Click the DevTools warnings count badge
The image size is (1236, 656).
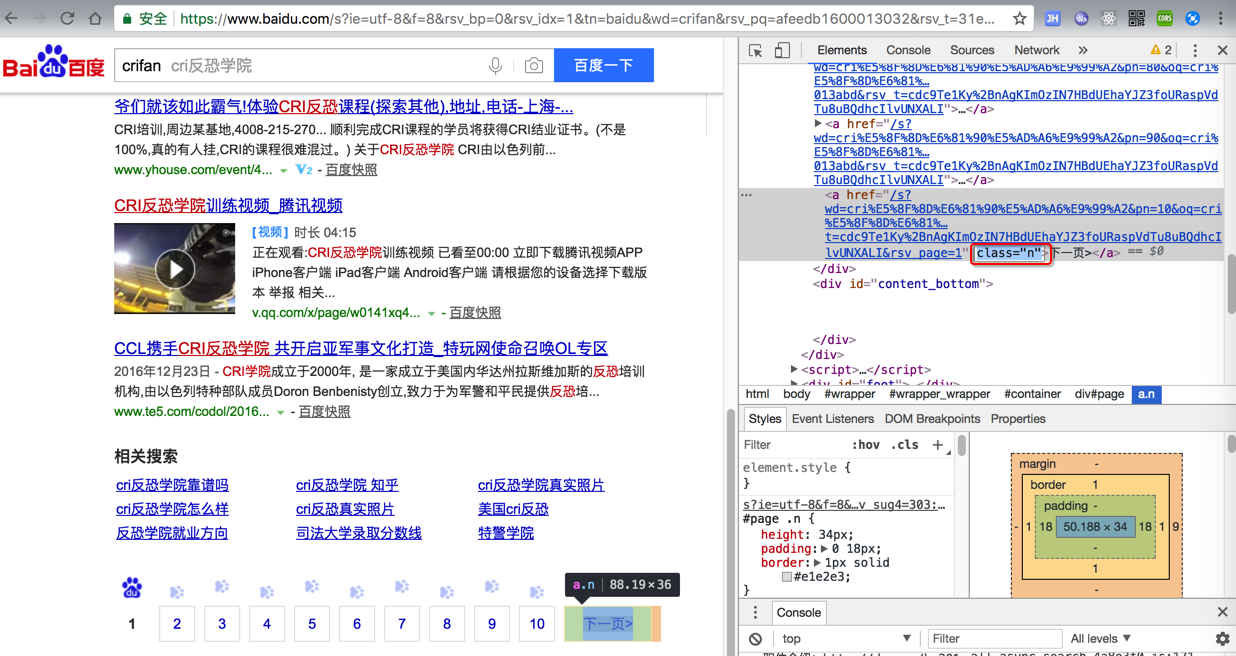(1161, 50)
